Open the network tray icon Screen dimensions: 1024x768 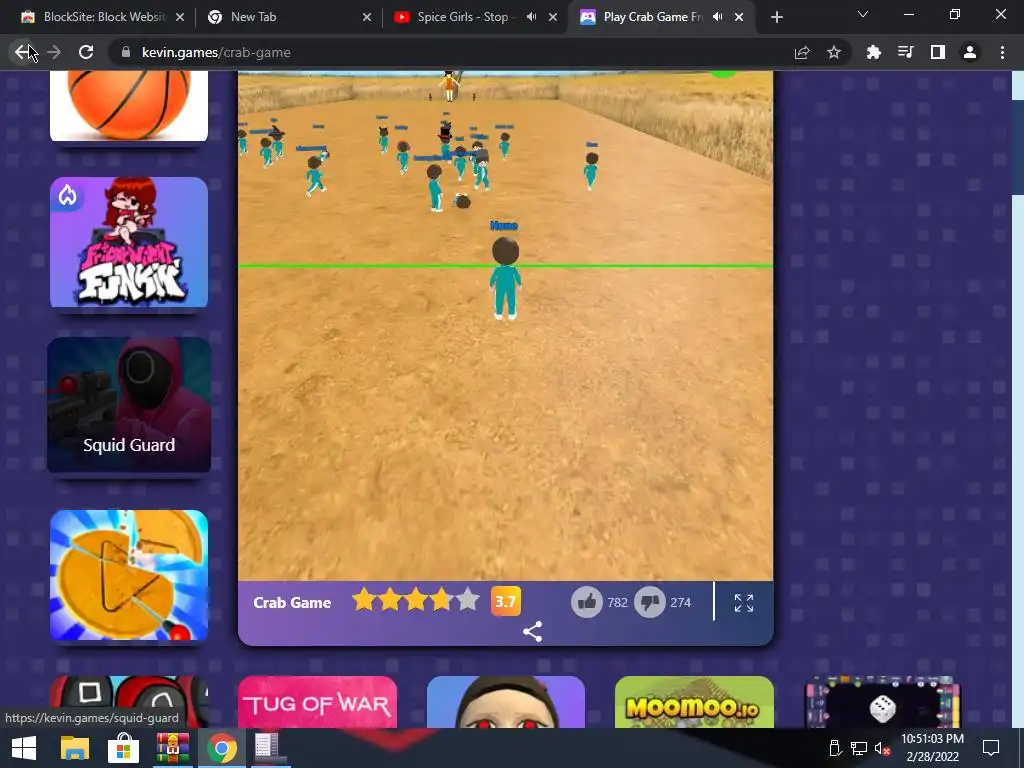pos(859,748)
